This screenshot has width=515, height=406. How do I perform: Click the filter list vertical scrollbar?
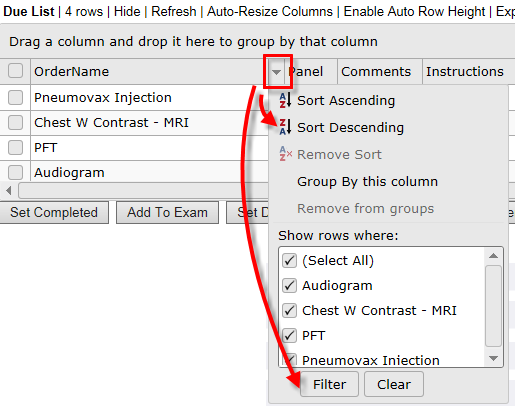coord(494,306)
